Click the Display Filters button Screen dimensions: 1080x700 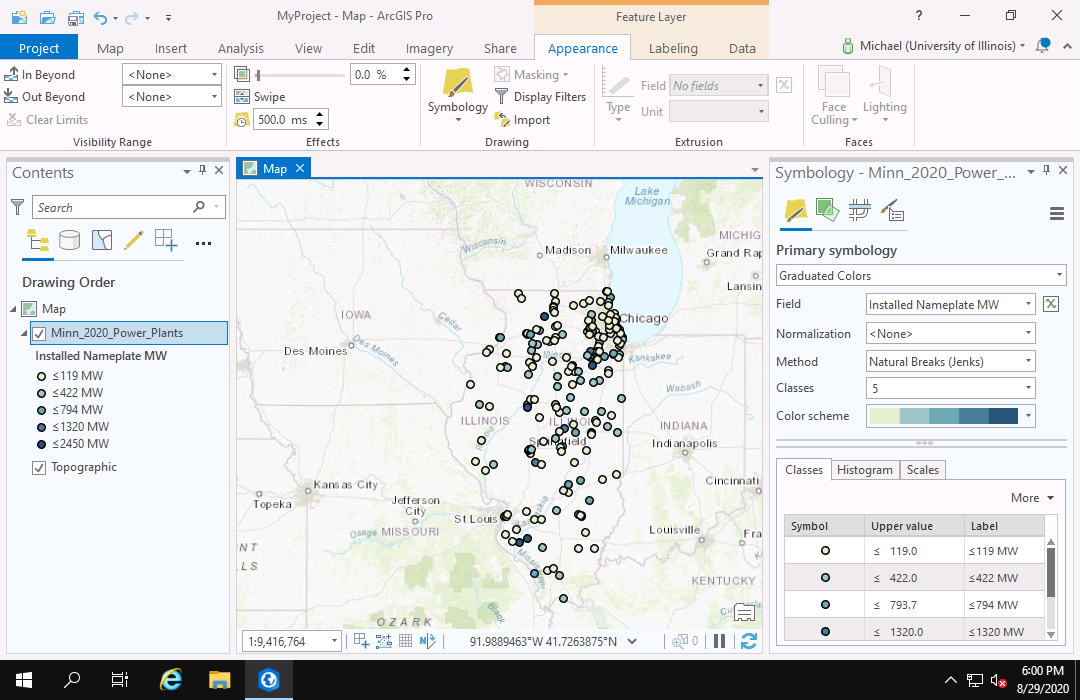pos(540,97)
